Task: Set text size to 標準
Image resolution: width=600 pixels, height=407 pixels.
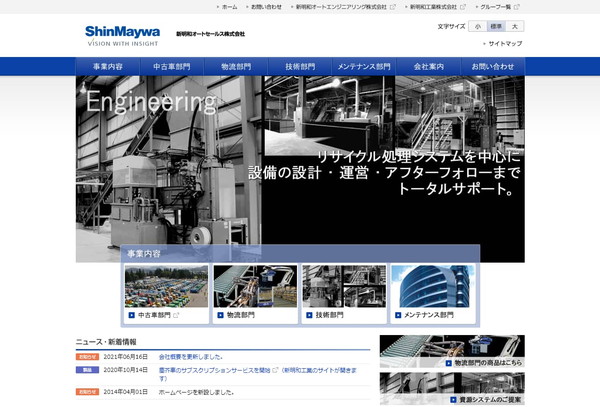Action: [496, 26]
